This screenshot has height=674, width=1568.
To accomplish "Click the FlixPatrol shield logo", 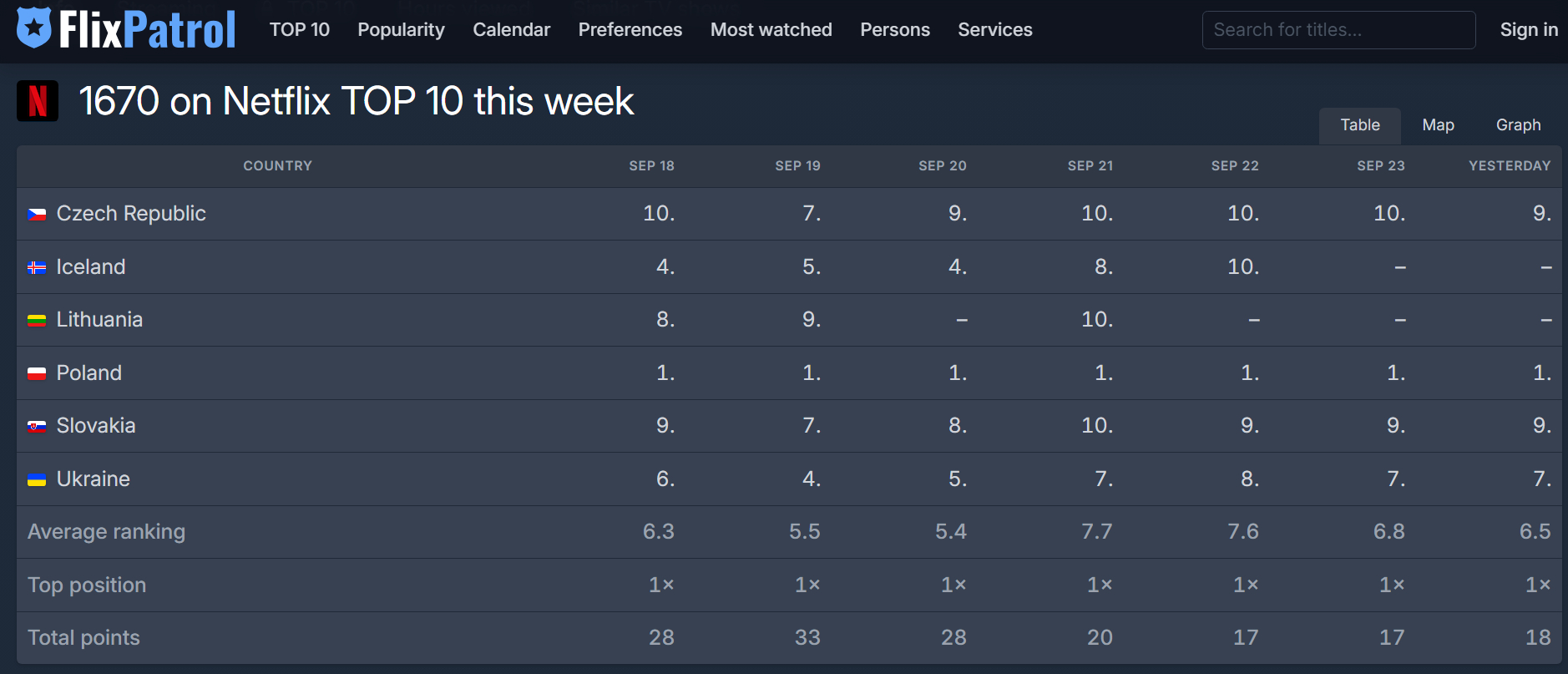I will point(34,28).
